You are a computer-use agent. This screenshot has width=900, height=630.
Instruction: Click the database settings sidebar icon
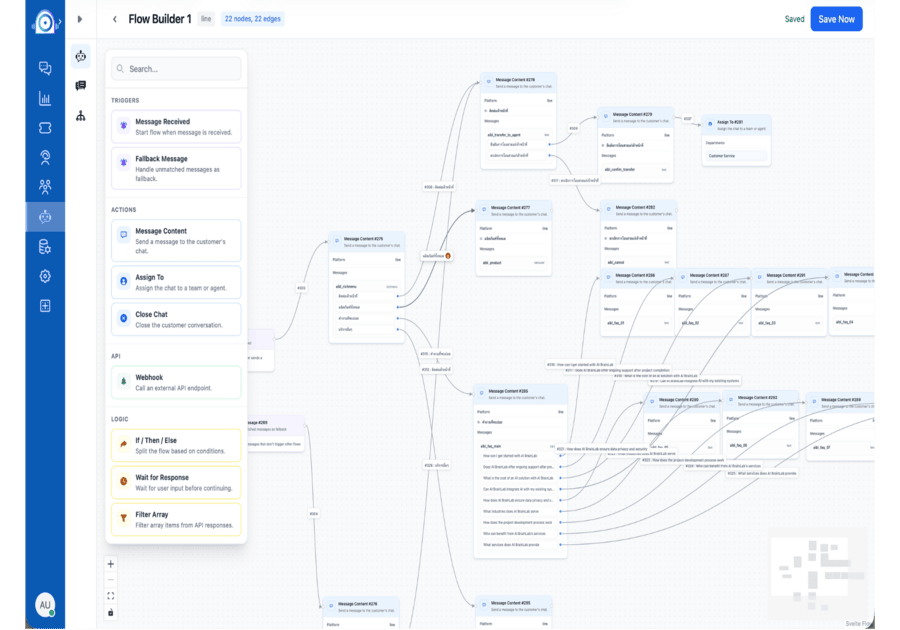45,246
